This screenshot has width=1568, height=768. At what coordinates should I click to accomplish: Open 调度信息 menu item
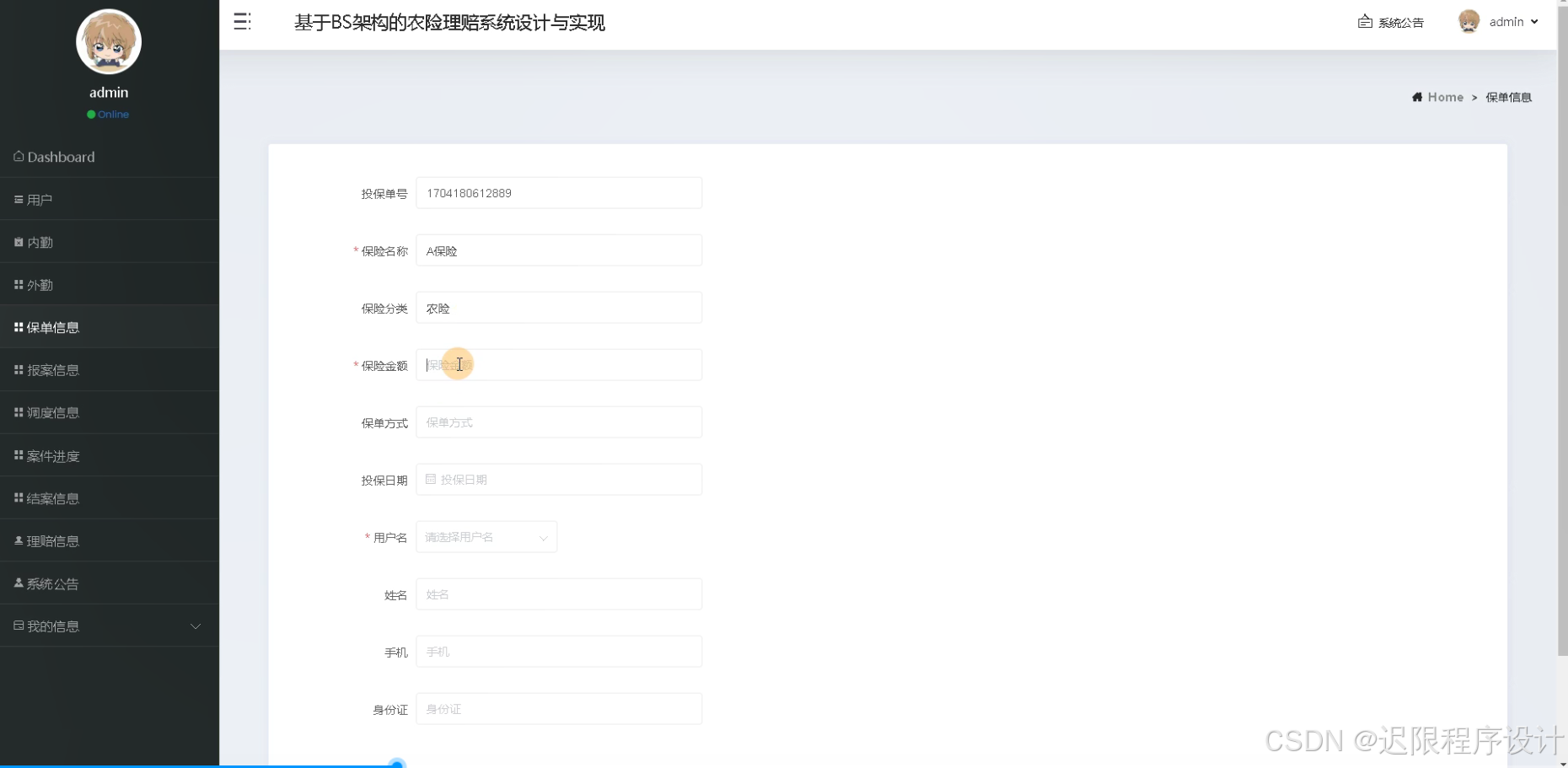(x=110, y=412)
